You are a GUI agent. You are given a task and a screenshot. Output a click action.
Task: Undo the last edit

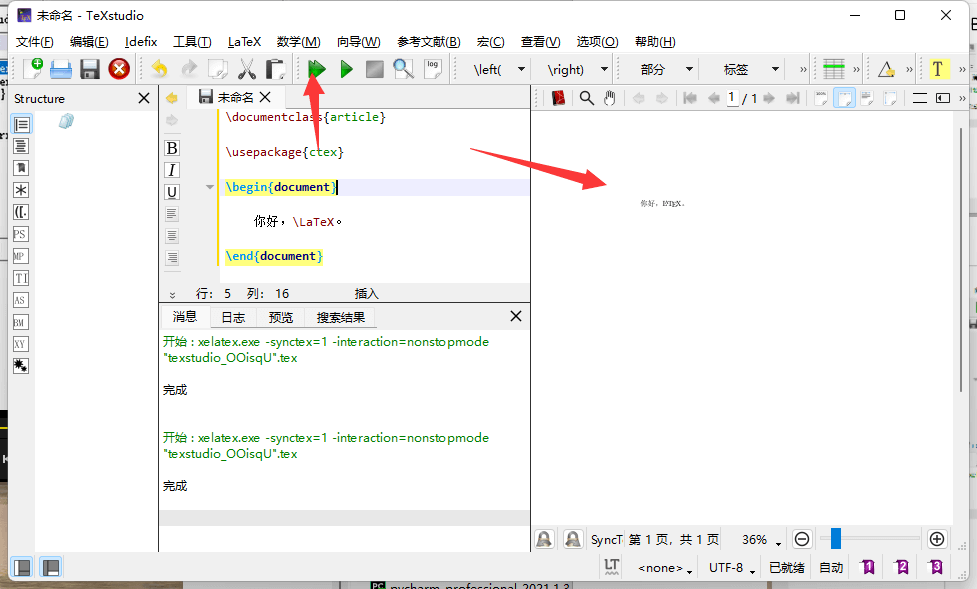pyautogui.click(x=160, y=69)
